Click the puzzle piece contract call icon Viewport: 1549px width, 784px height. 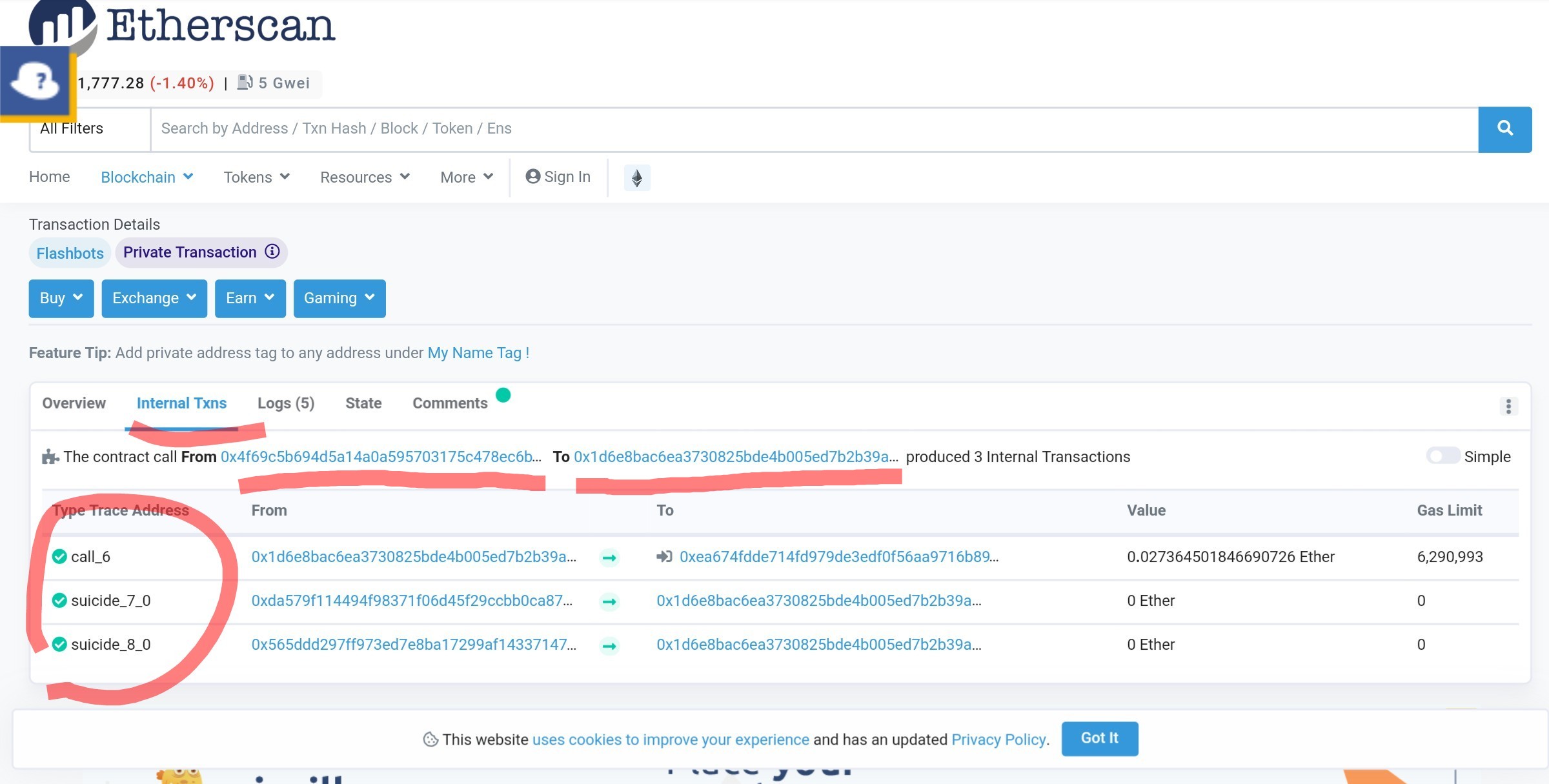pos(50,457)
